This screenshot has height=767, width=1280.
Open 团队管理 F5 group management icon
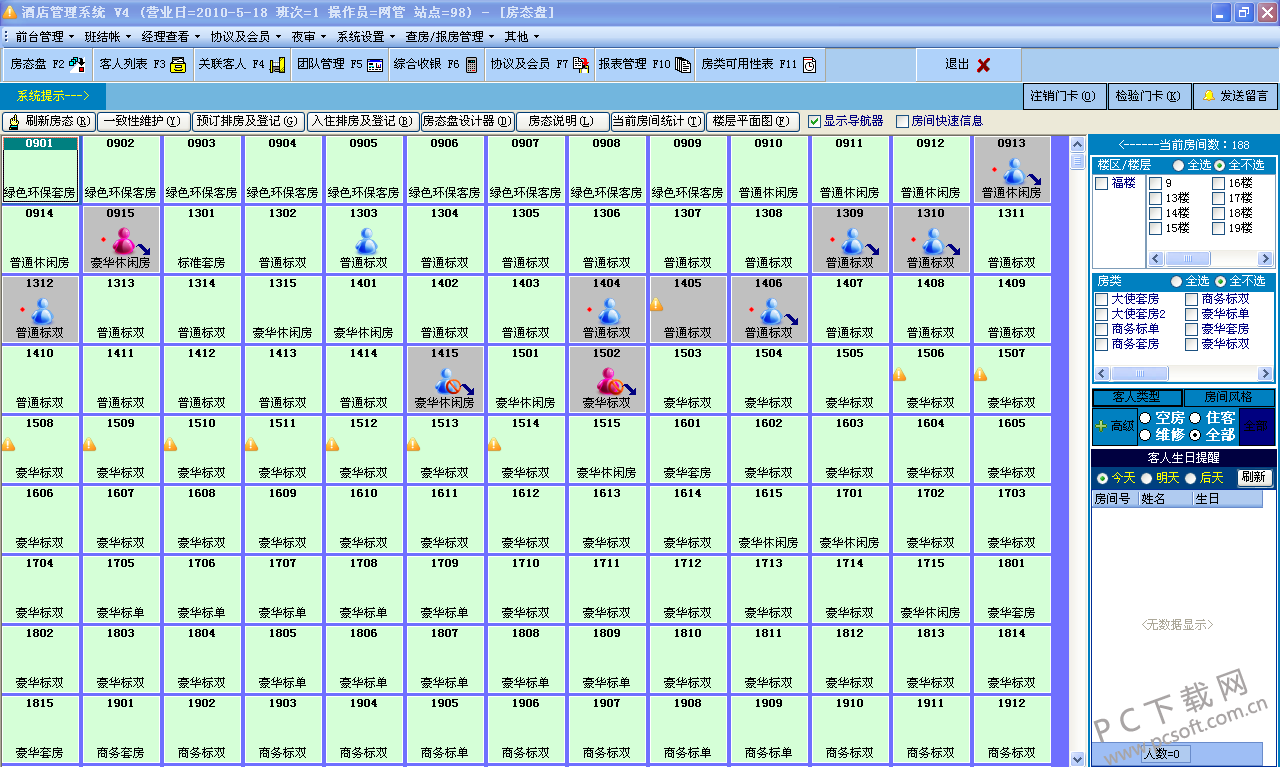(375, 65)
